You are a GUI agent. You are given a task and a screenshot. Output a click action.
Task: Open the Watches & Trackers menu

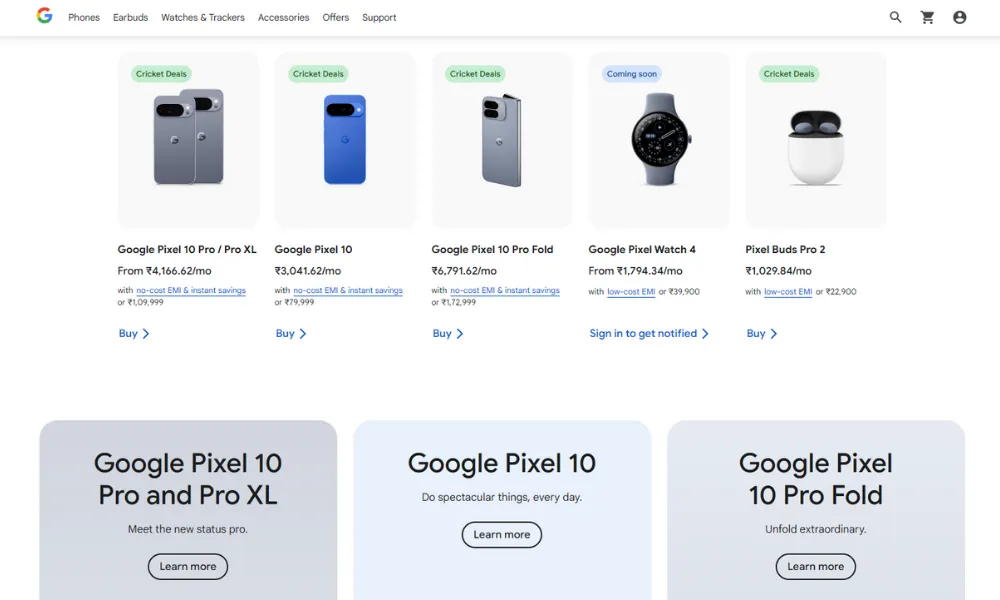(203, 17)
